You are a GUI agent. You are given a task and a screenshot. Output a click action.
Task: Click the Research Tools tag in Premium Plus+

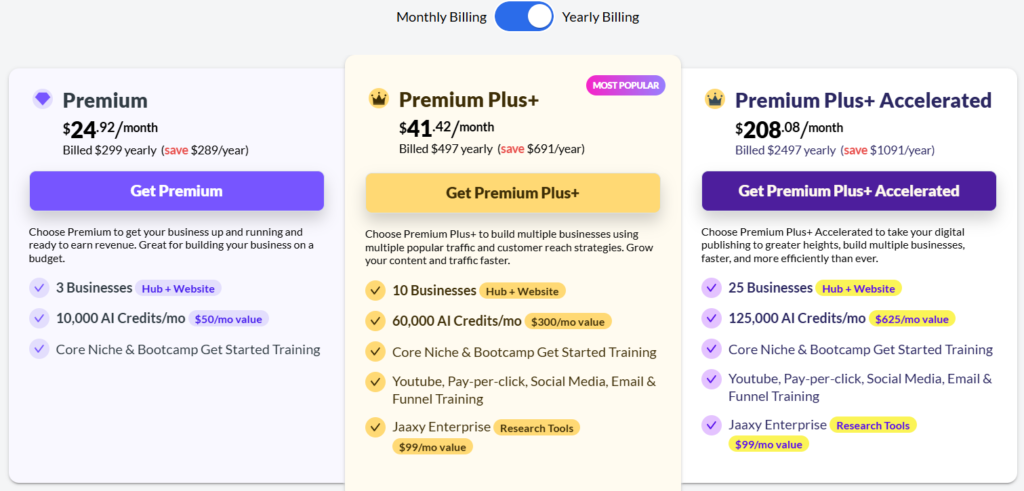(x=537, y=428)
